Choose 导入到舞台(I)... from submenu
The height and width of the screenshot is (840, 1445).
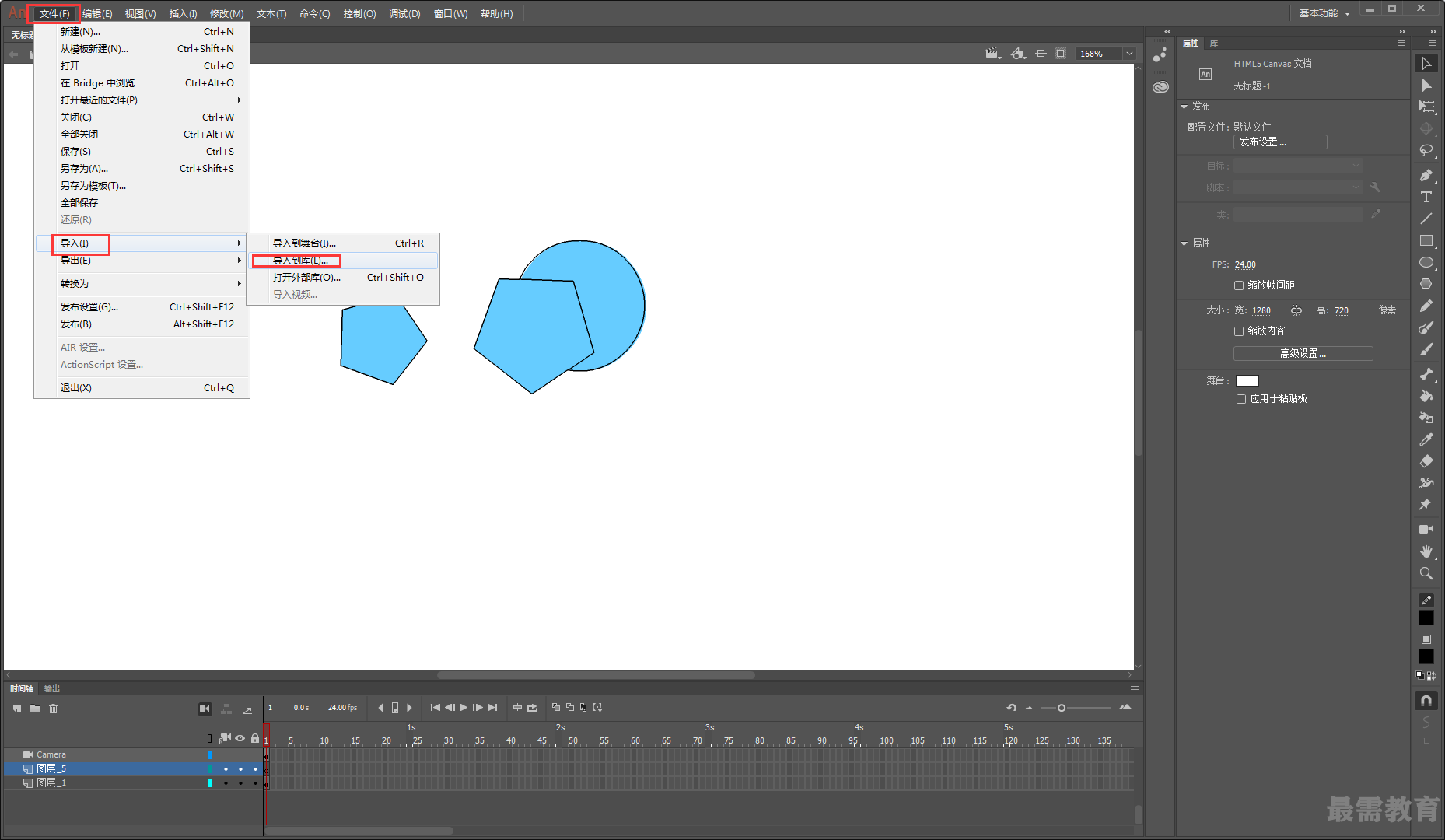(343, 243)
